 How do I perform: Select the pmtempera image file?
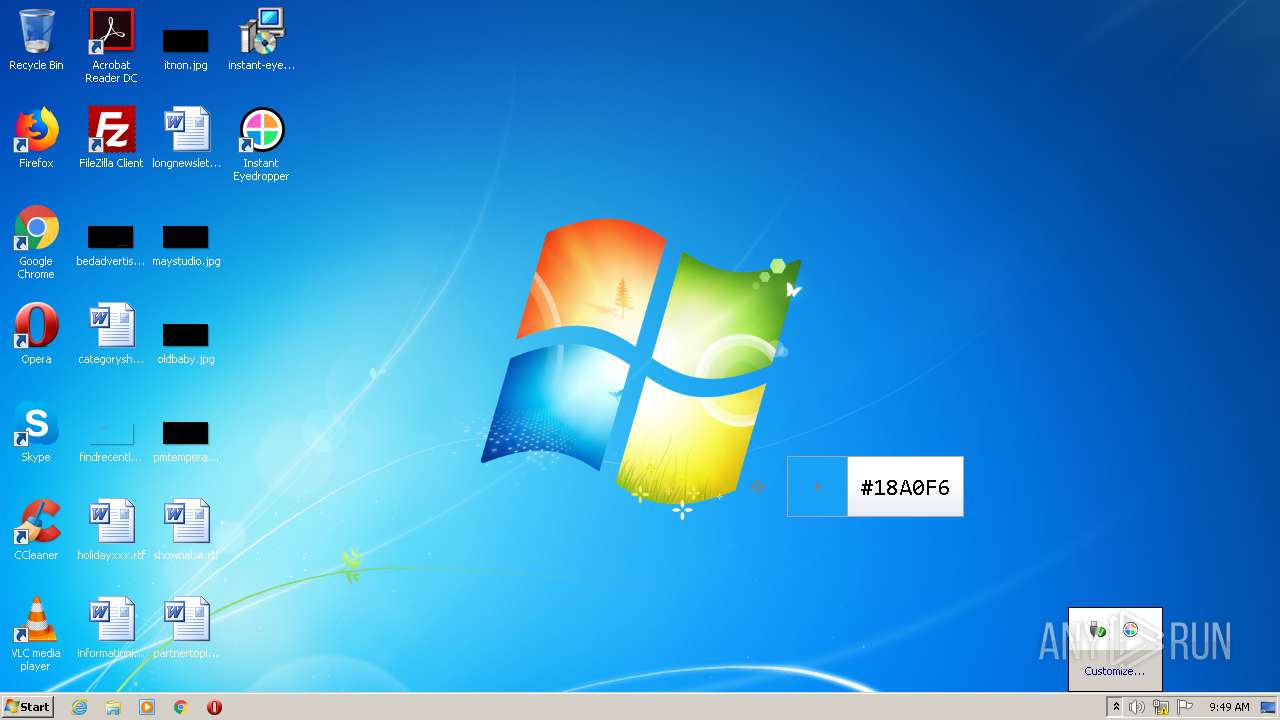tap(186, 441)
